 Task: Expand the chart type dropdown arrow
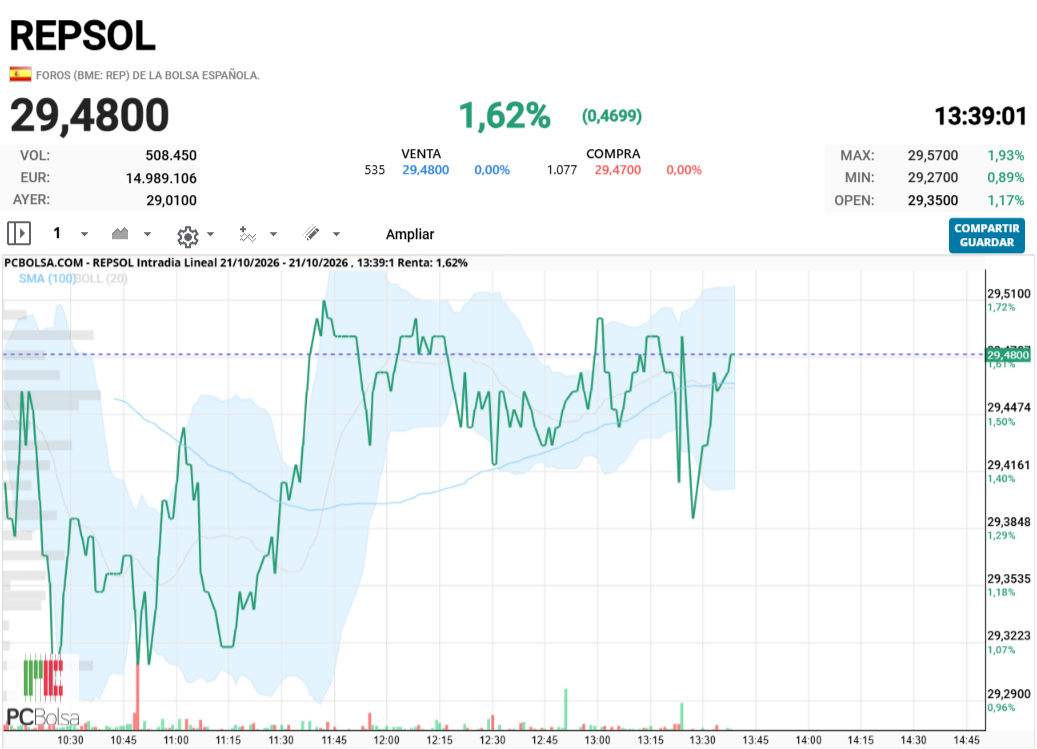(x=147, y=234)
